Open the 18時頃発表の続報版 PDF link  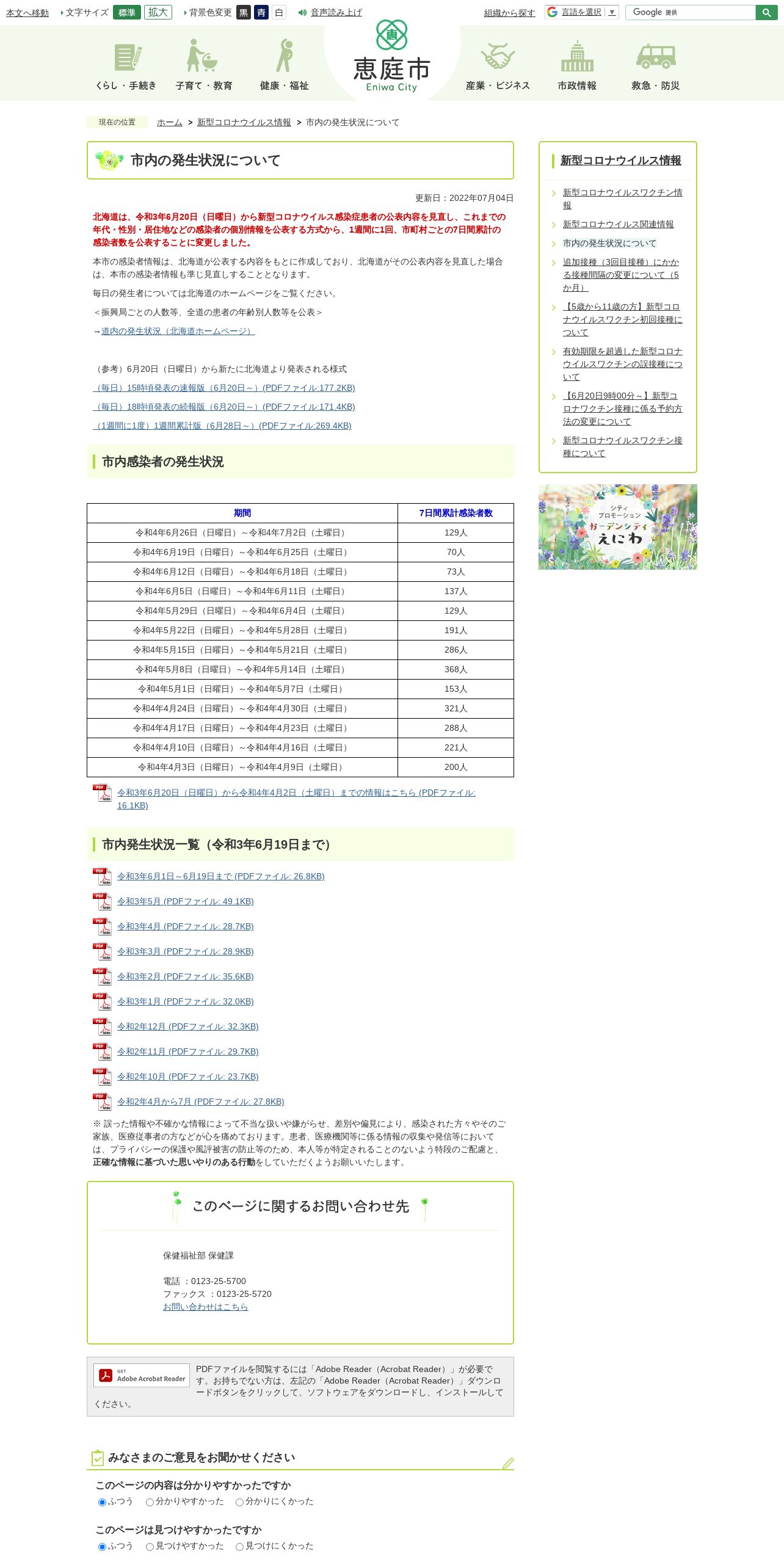(x=224, y=407)
